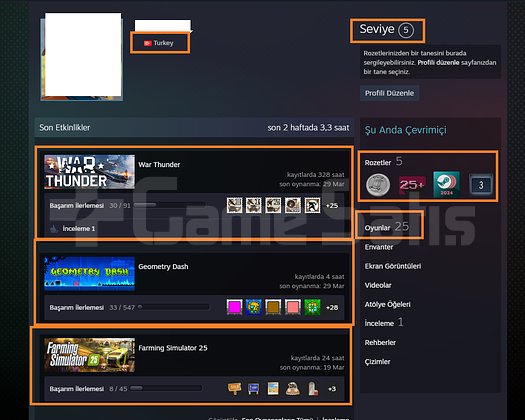Viewport: 525px width, 420px height.
Task: Open the wooden signpost Farming Simulator achievement
Action: coord(234,389)
